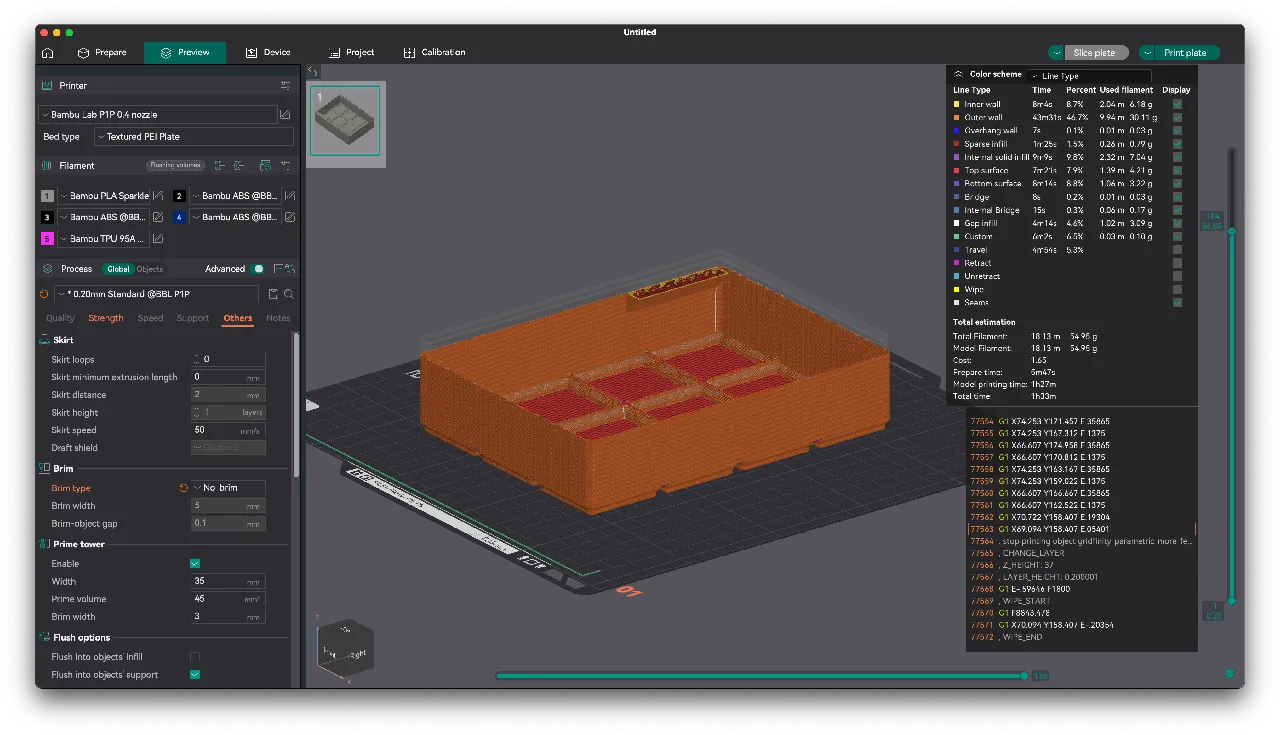Add a new filament with the plus icon

coord(219,165)
